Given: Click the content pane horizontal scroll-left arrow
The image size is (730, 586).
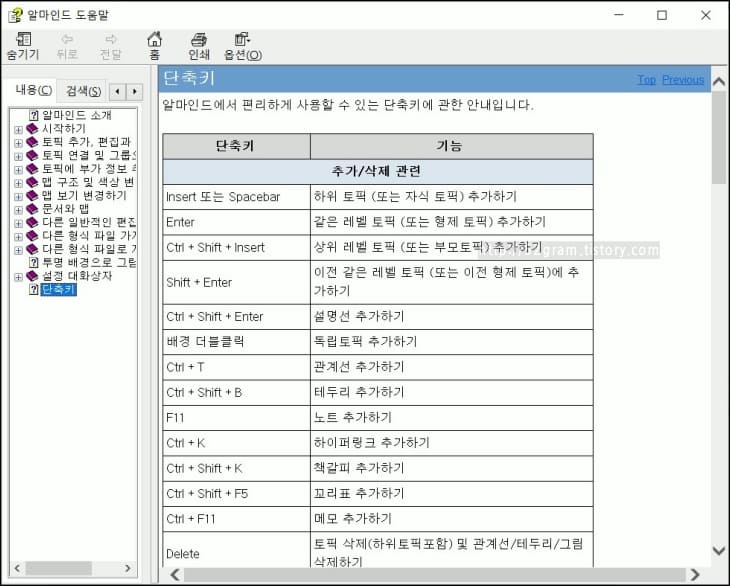Looking at the screenshot, I should click(x=176, y=575).
